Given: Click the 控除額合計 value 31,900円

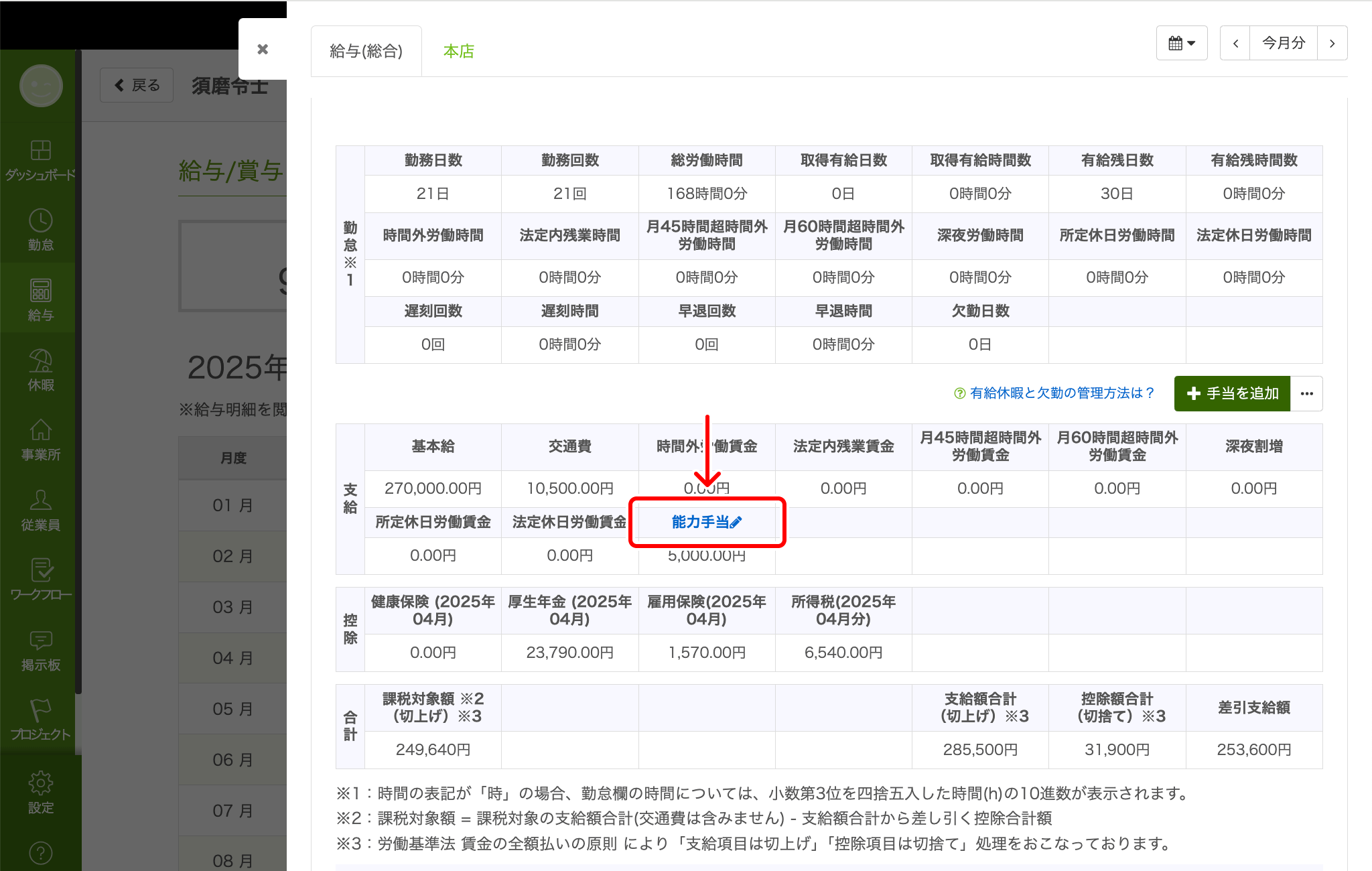Looking at the screenshot, I should pyautogui.click(x=1117, y=750).
